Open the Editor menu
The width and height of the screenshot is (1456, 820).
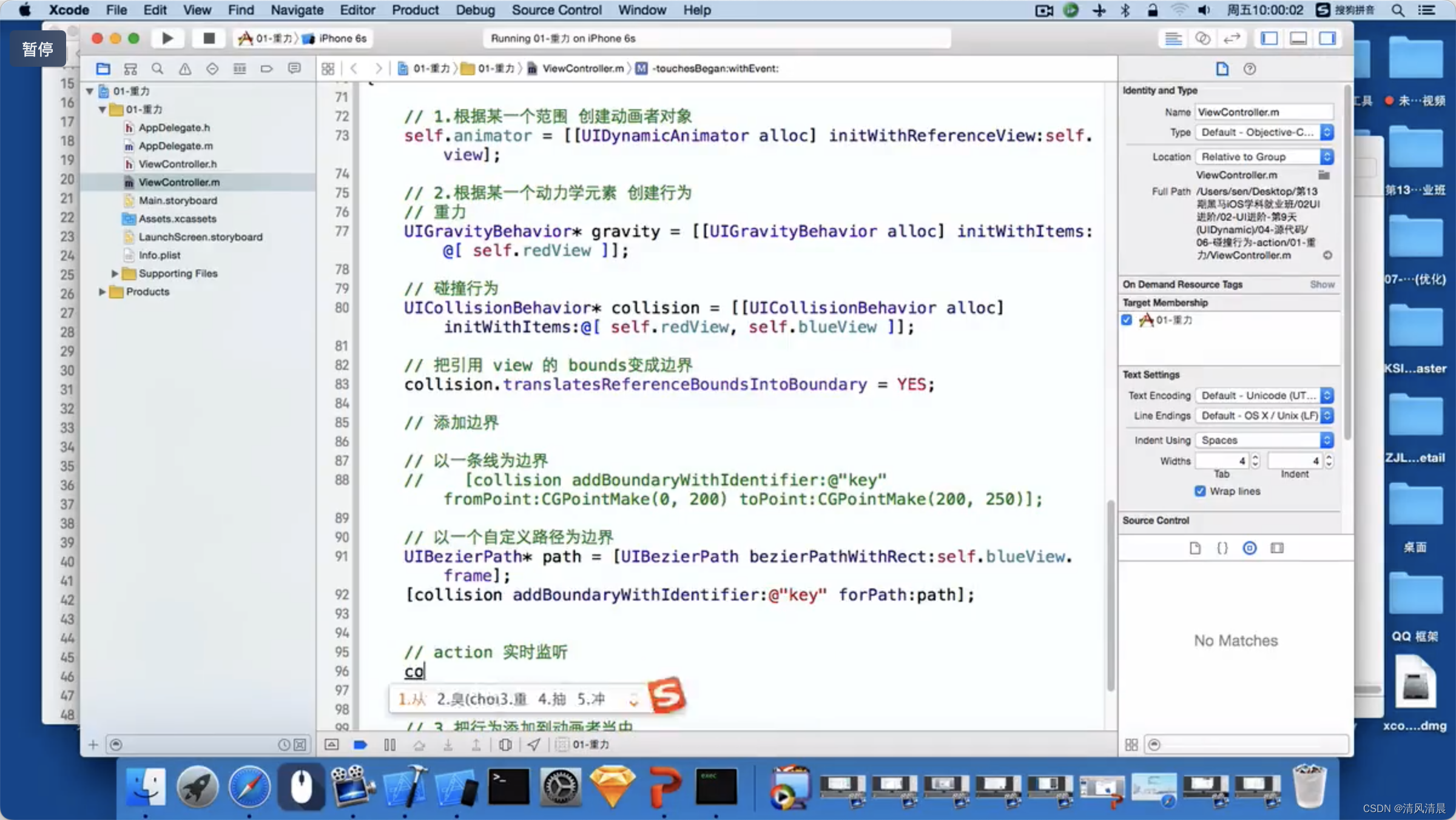click(x=357, y=10)
